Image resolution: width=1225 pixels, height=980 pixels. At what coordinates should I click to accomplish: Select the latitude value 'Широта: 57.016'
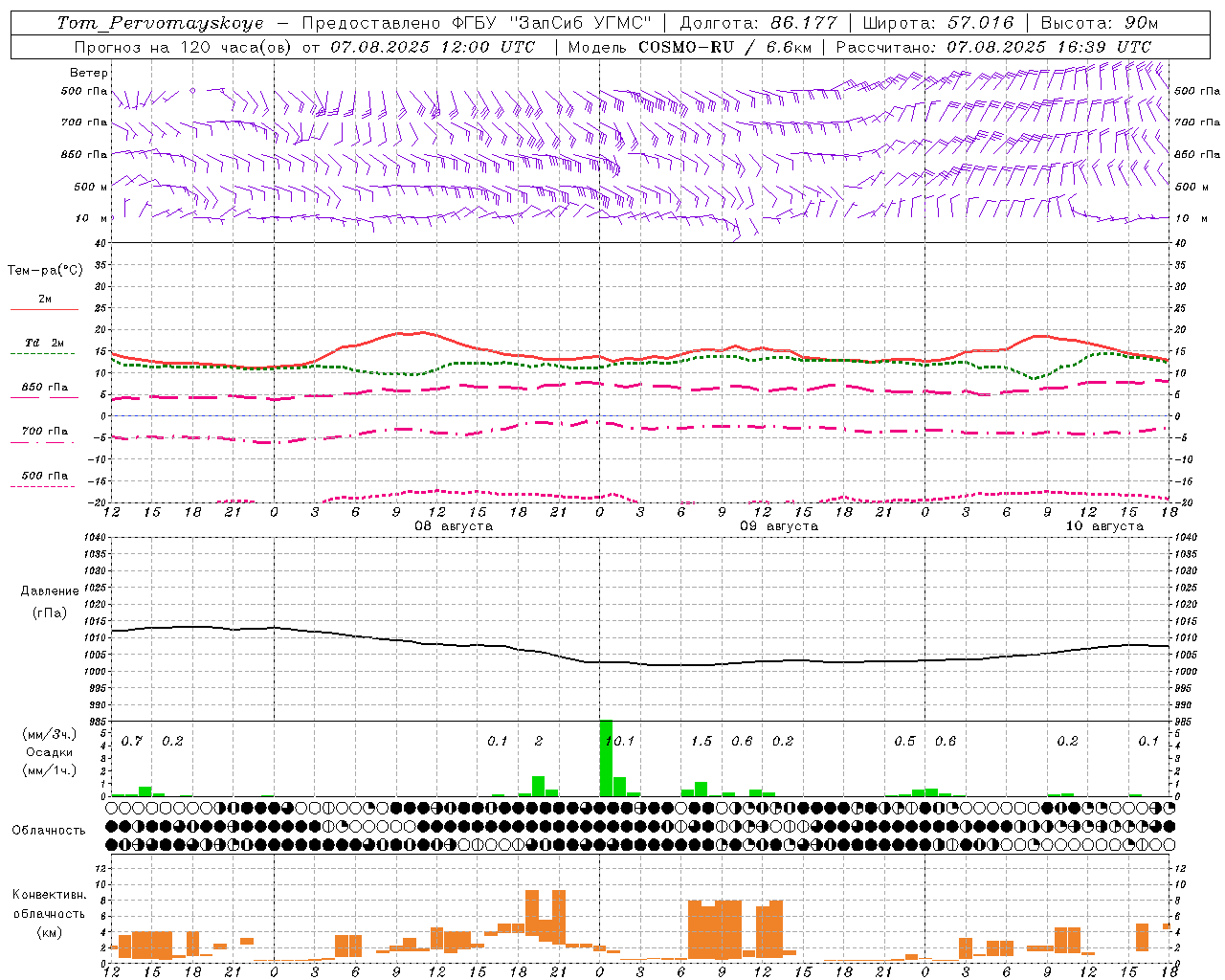pos(938,23)
